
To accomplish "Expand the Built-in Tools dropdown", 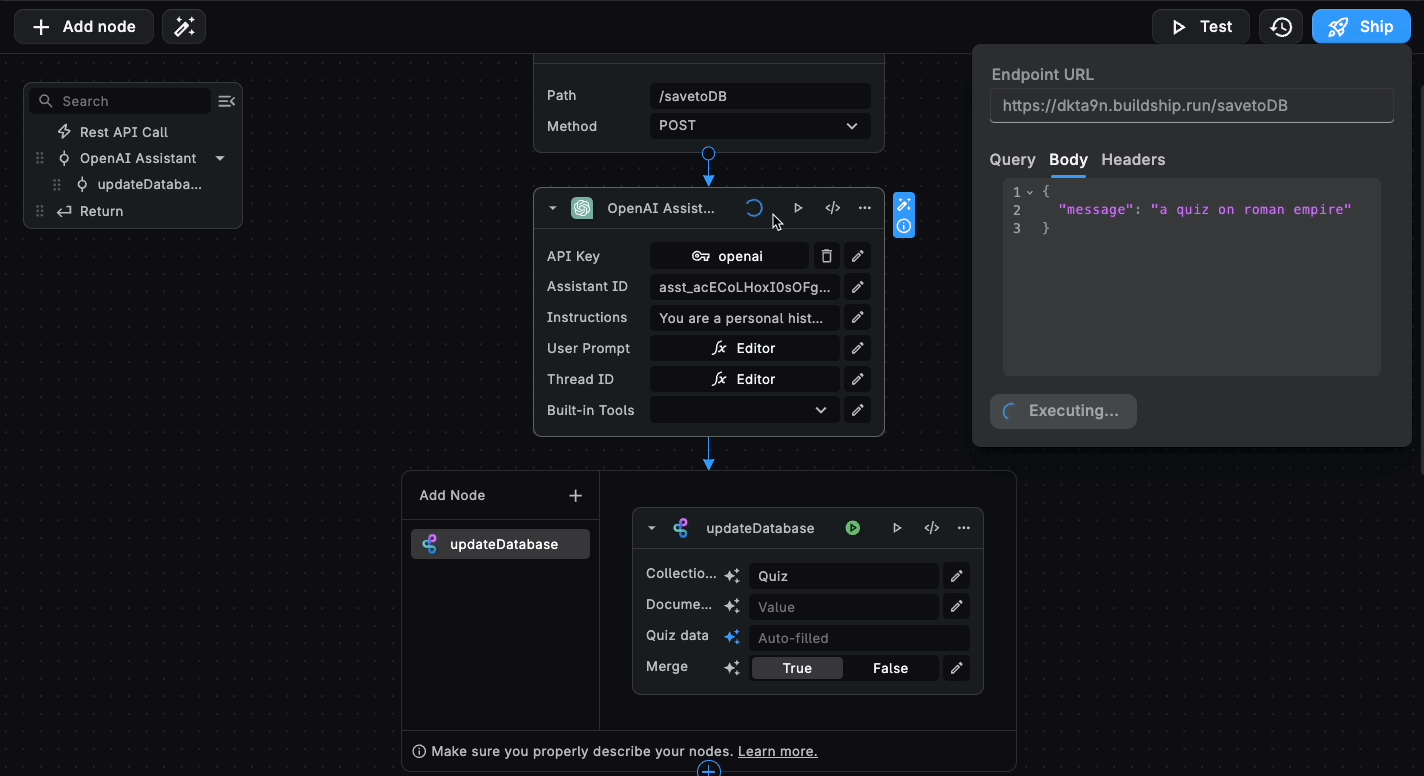I will coord(744,410).
